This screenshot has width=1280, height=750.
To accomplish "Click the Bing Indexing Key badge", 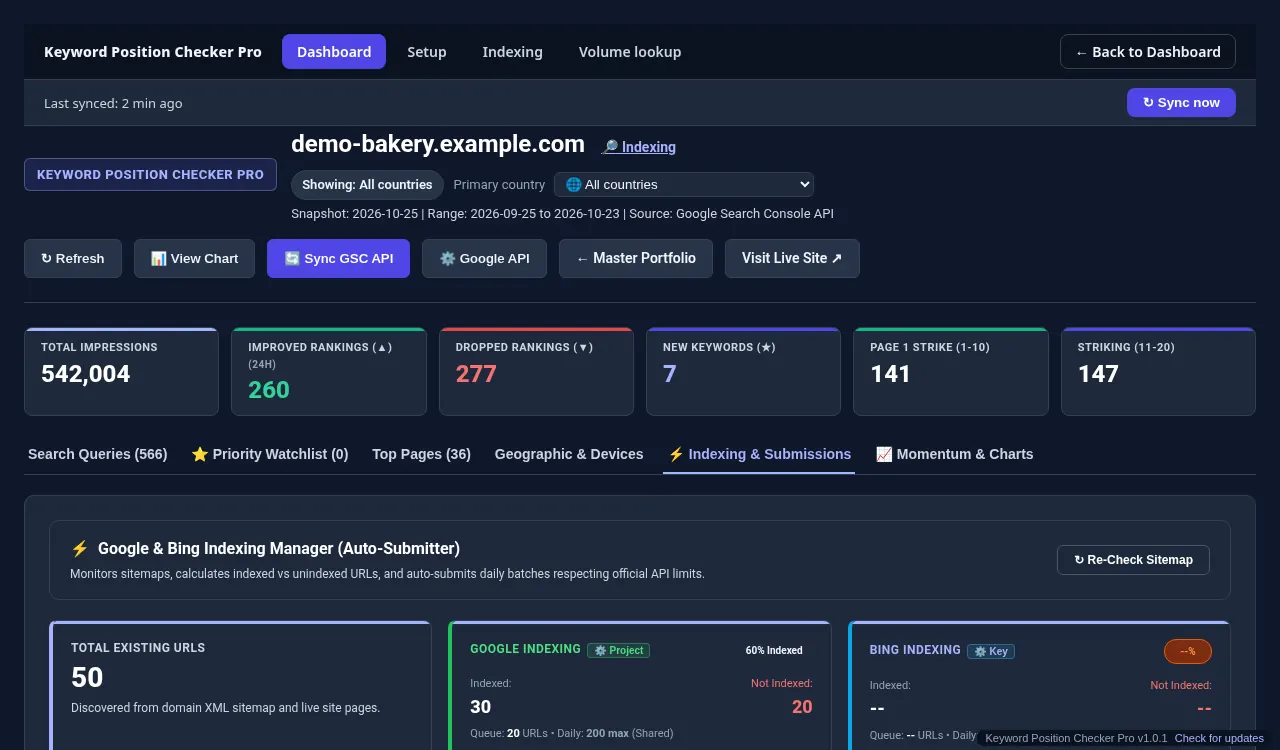I will [991, 651].
